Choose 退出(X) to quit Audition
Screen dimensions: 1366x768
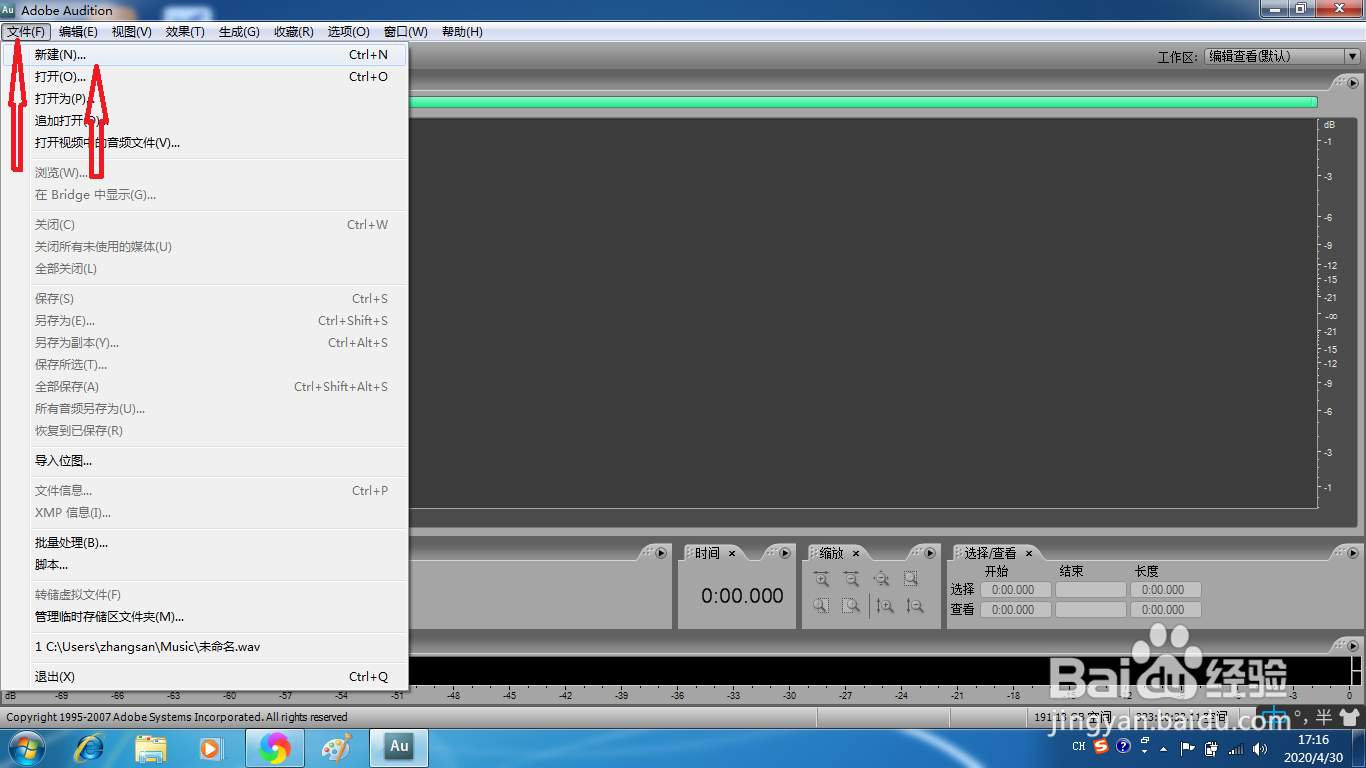pos(205,677)
